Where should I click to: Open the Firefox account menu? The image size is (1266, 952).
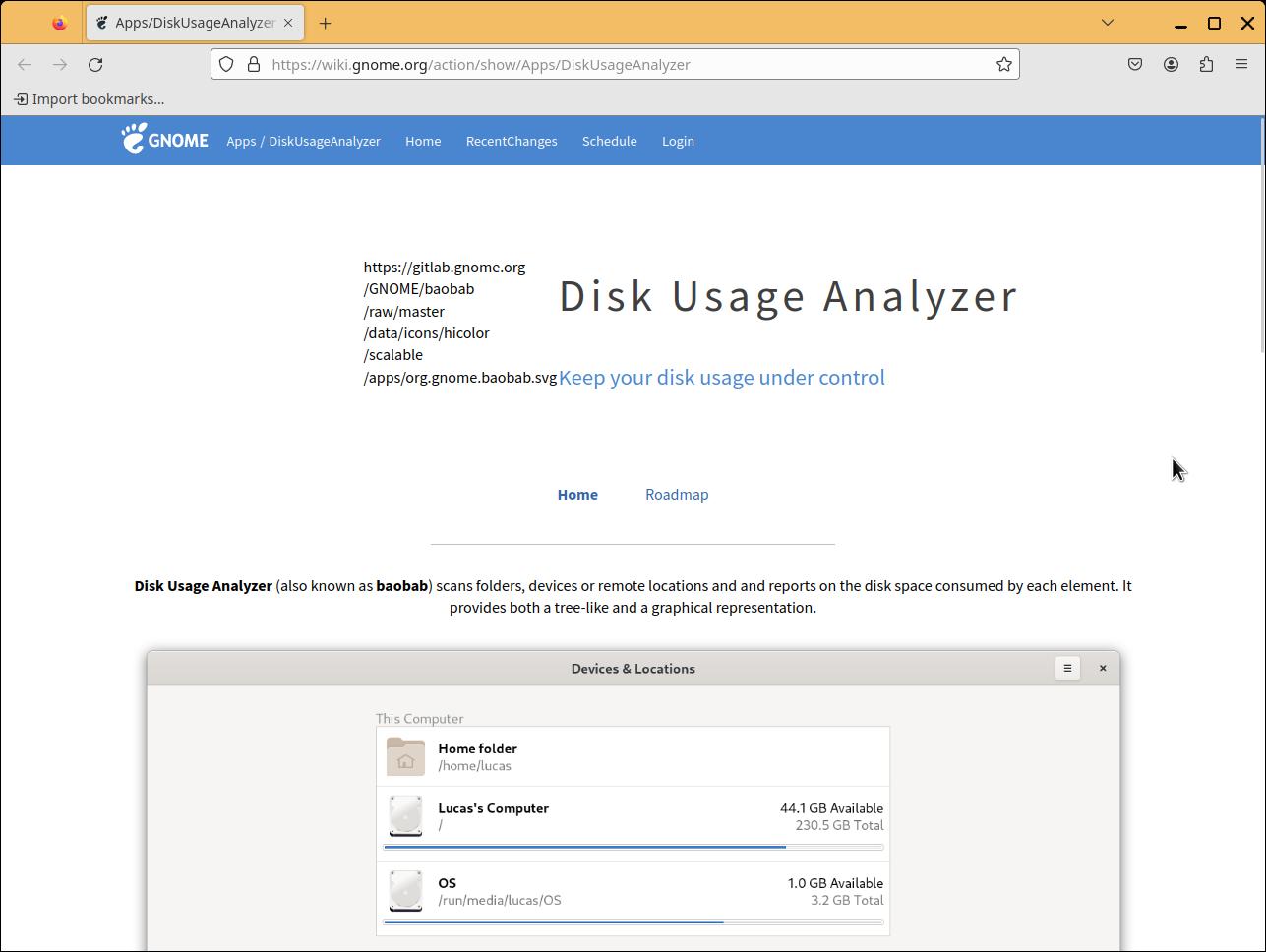[x=1171, y=64]
